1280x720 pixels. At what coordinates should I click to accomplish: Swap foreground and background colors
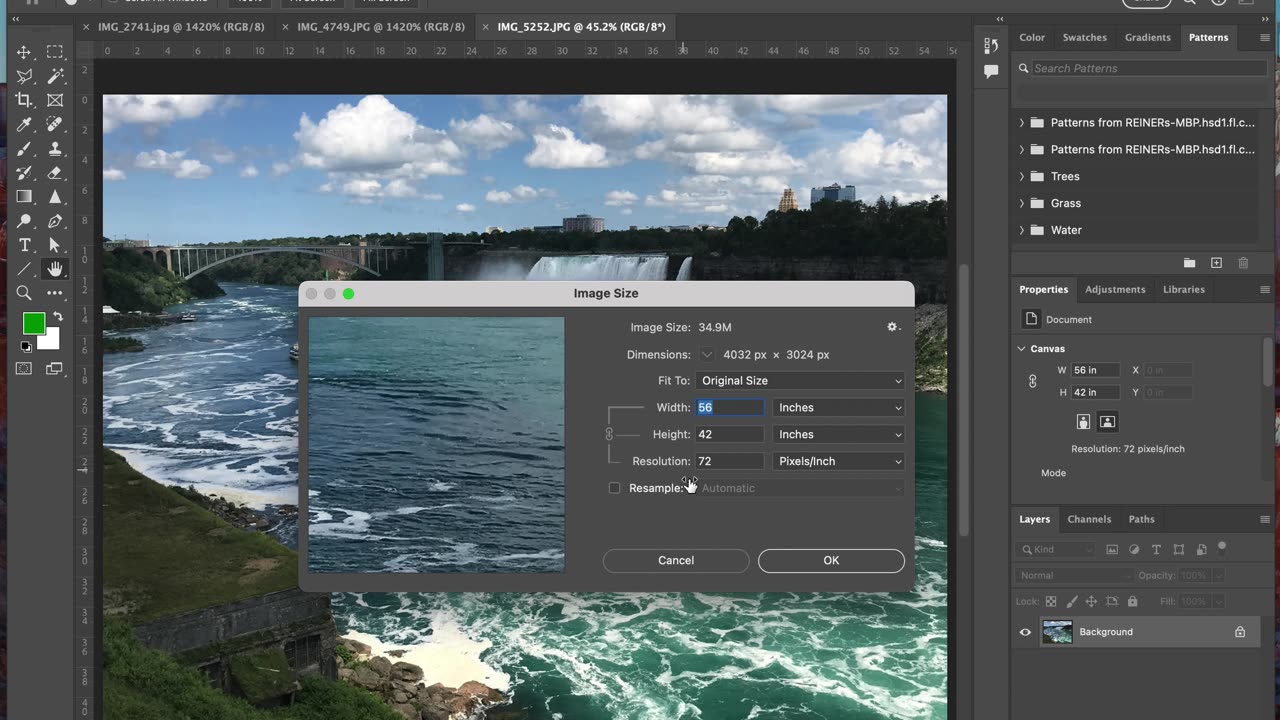pyautogui.click(x=58, y=317)
